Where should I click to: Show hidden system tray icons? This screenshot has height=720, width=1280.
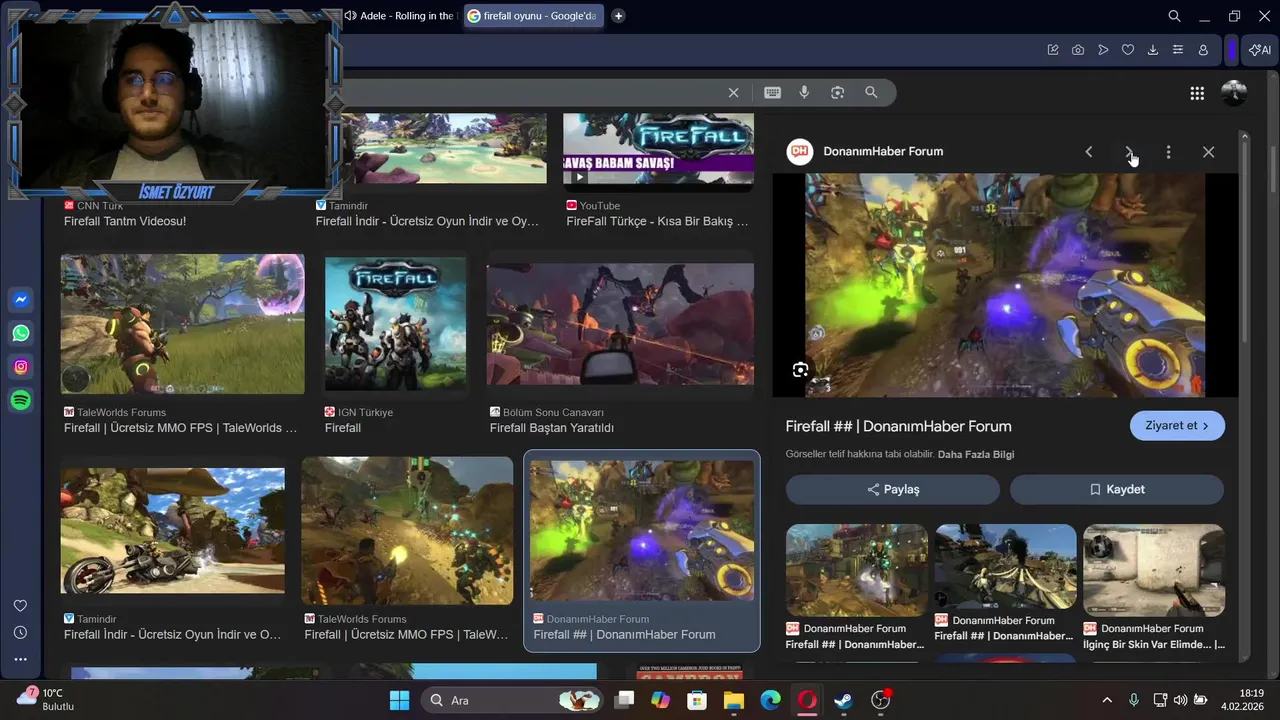1107,700
